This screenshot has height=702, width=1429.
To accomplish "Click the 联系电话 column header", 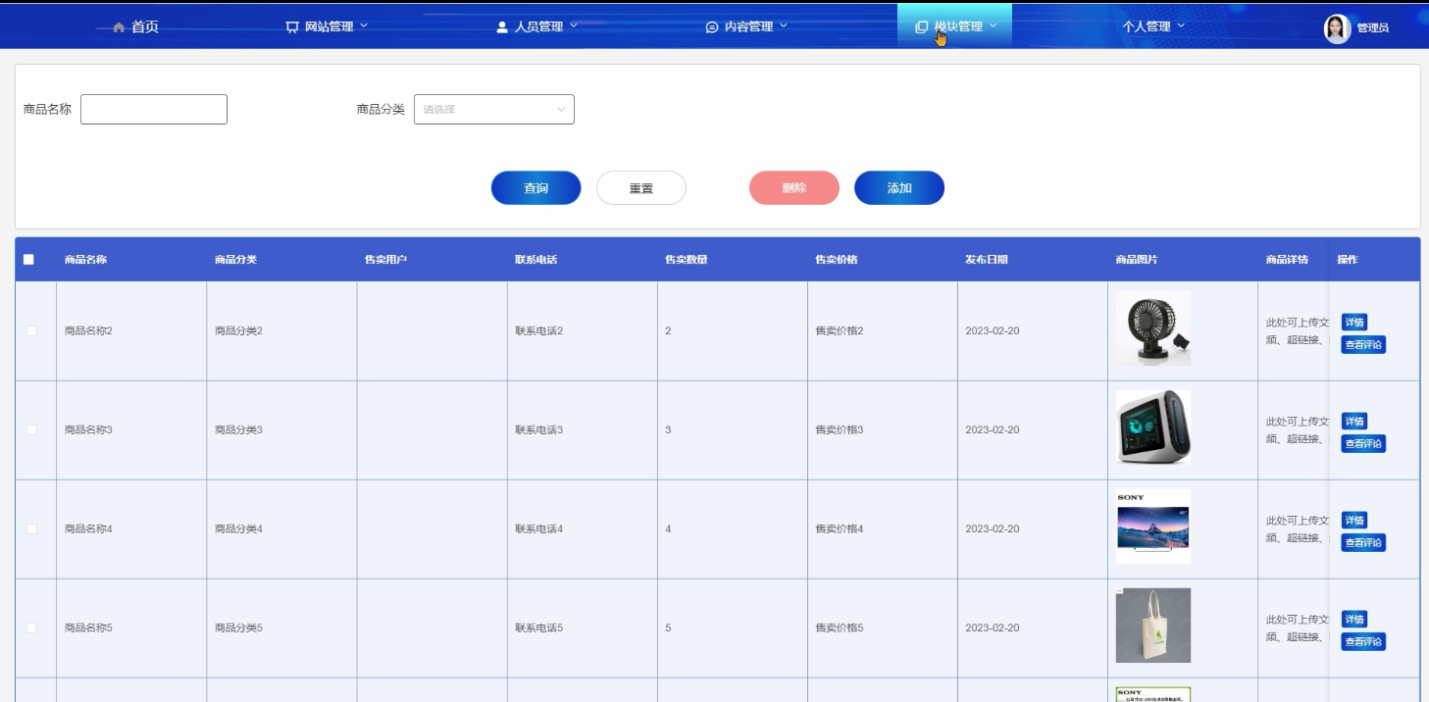I will pyautogui.click(x=536, y=260).
